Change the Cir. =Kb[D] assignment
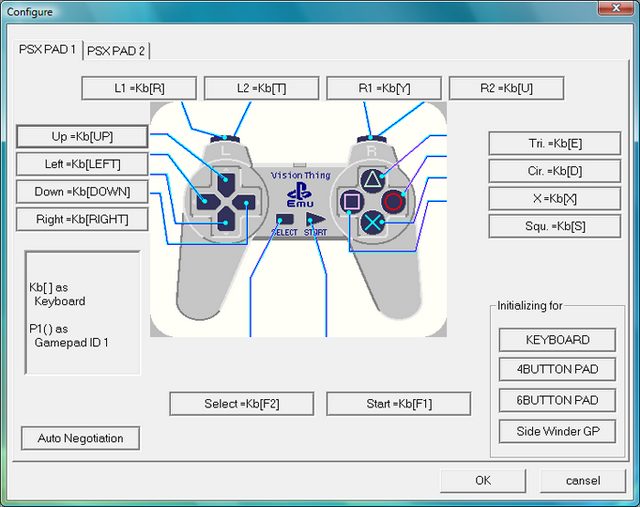This screenshot has width=640, height=507. 555,171
